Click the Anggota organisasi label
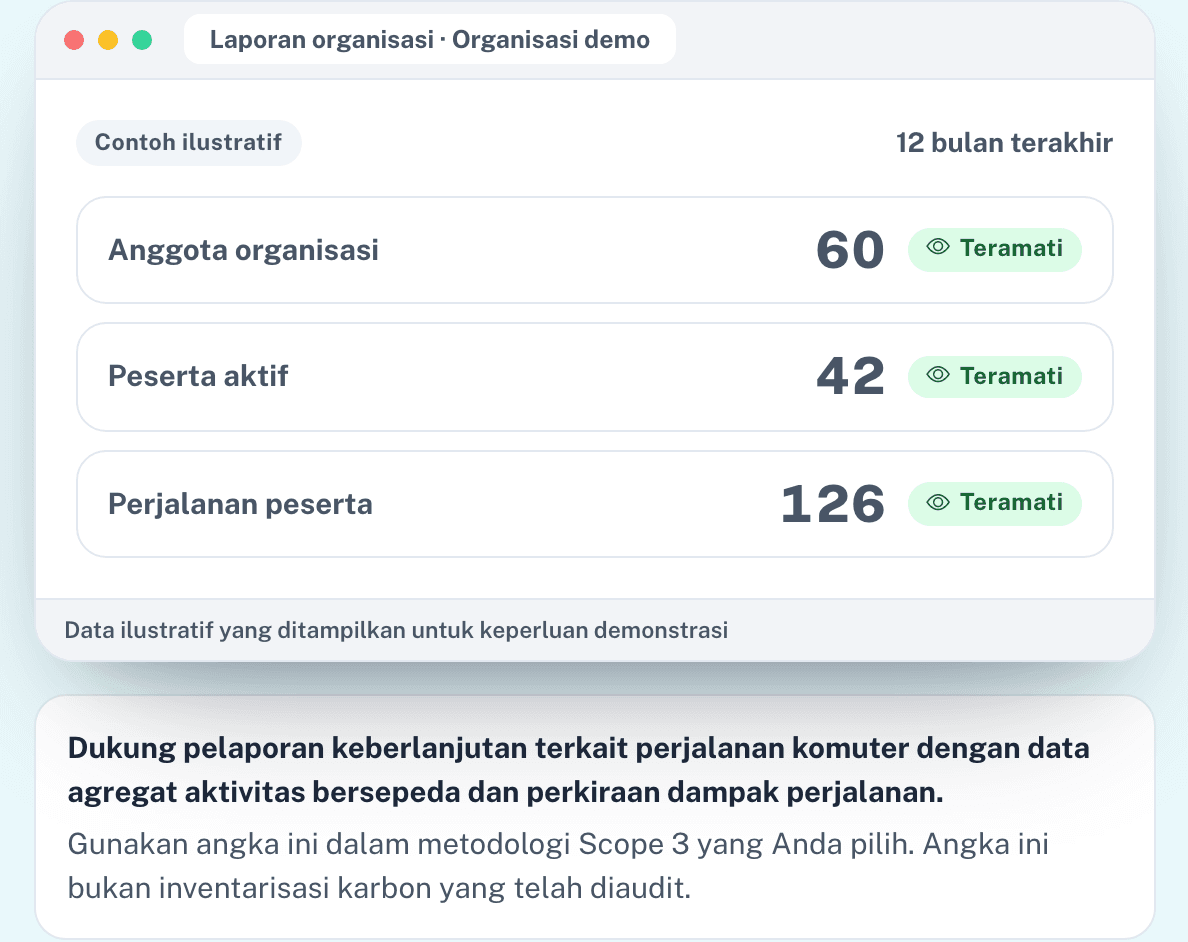 point(243,250)
